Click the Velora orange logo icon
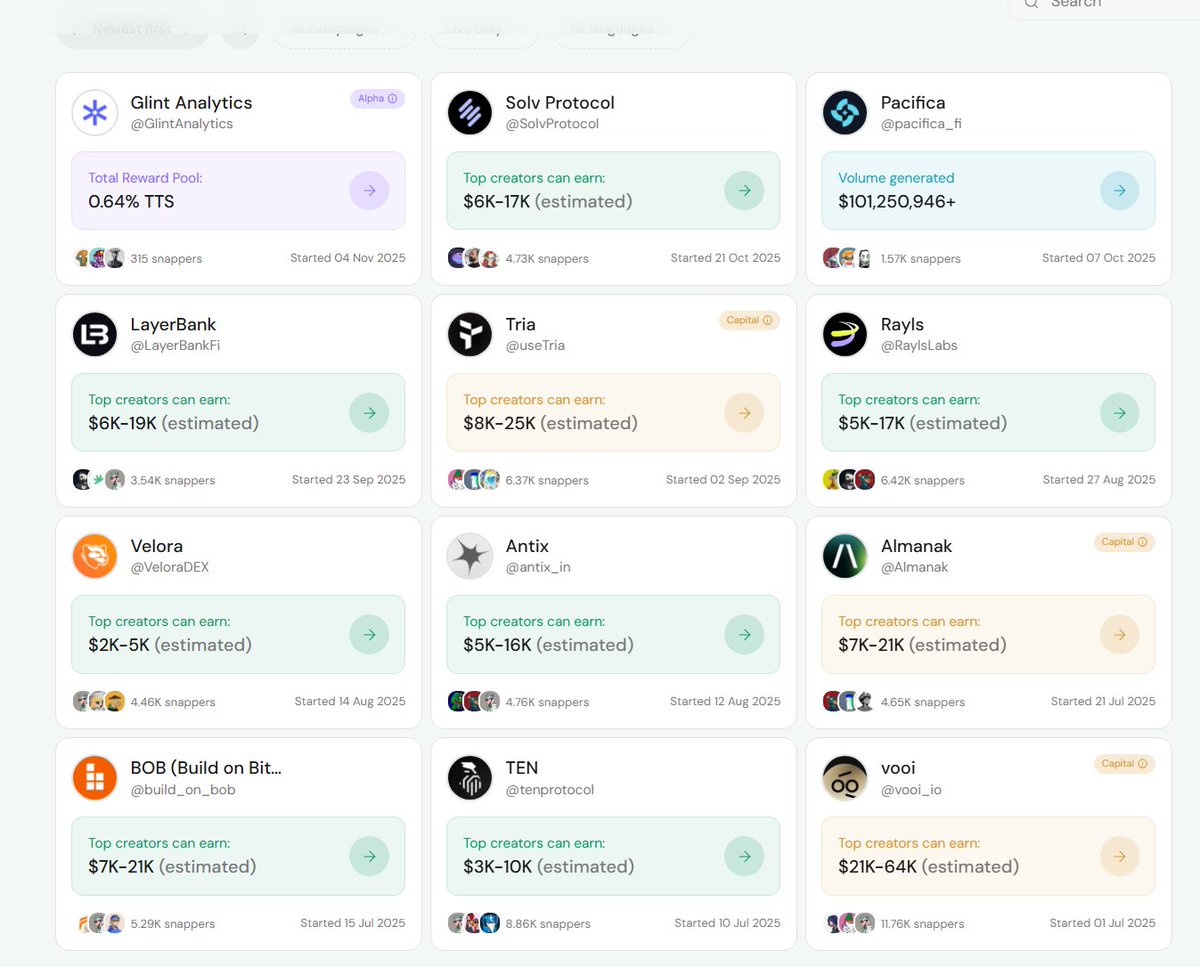This screenshot has height=967, width=1200. click(95, 556)
